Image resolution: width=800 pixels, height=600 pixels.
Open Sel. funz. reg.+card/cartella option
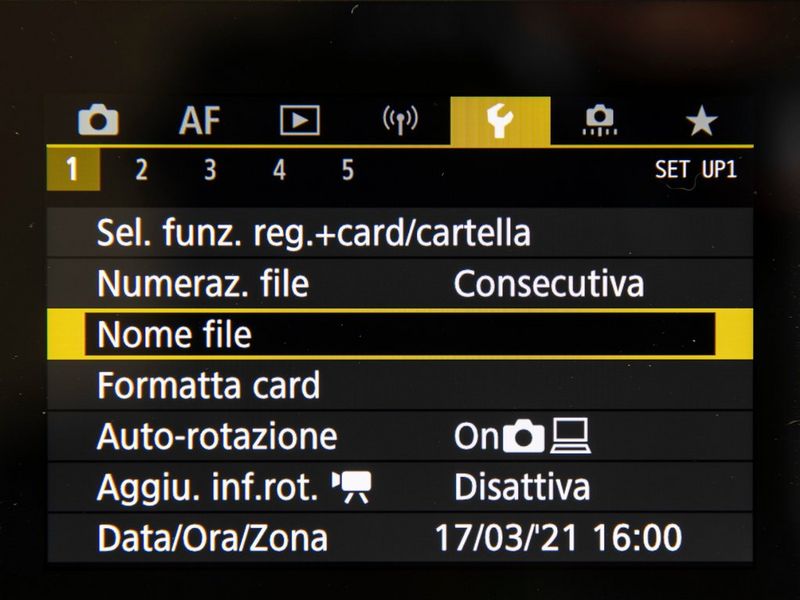313,233
